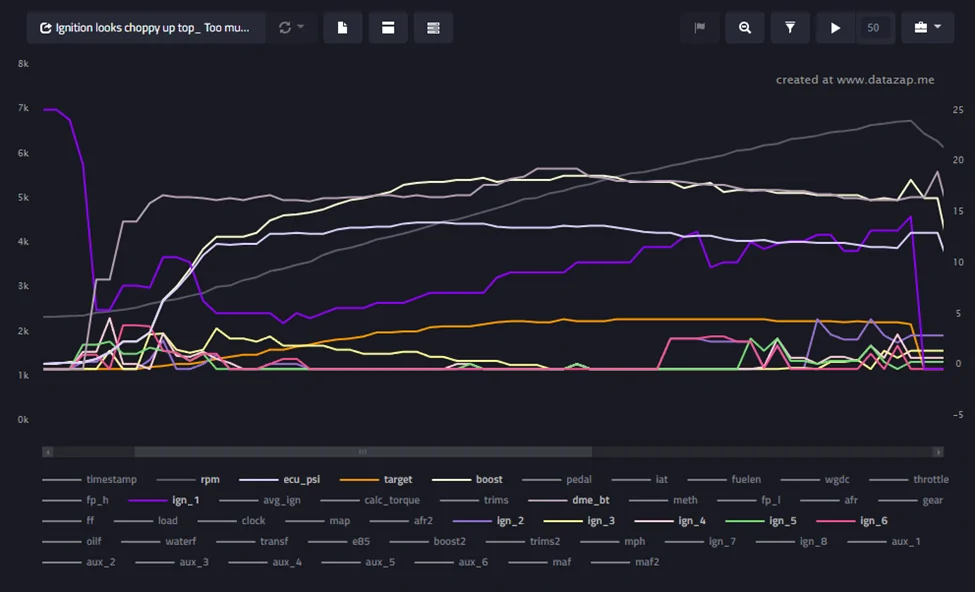975x592 pixels.
Task: Show the avg_ign series
Action: (x=260, y=500)
